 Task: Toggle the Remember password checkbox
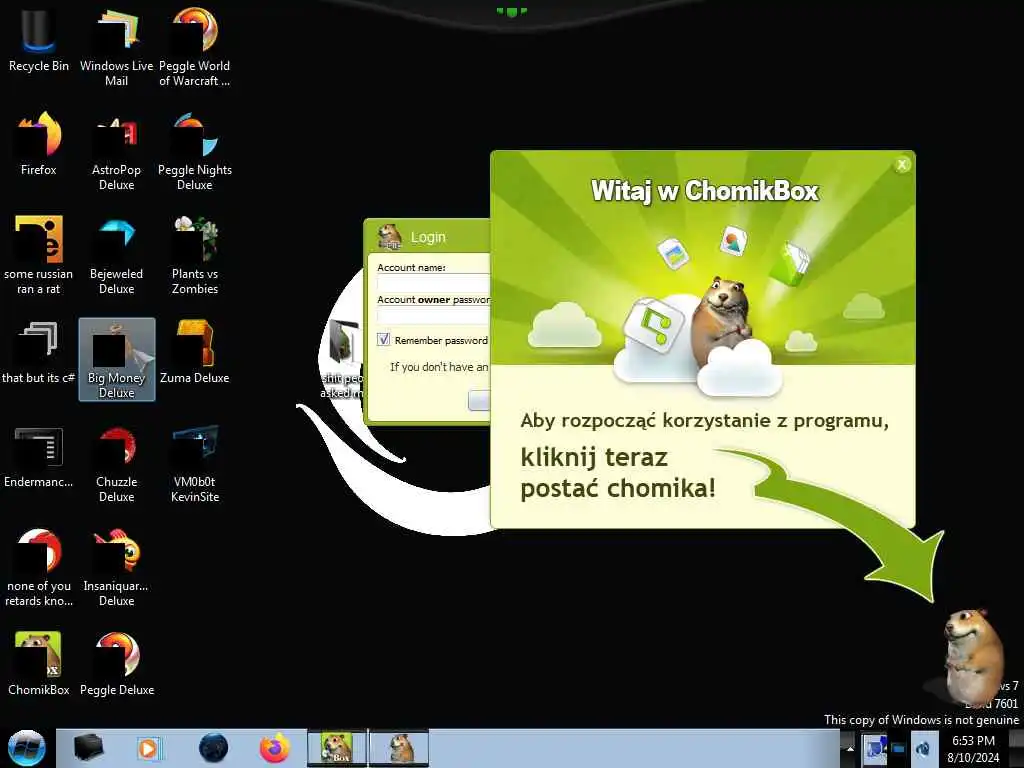(x=383, y=340)
